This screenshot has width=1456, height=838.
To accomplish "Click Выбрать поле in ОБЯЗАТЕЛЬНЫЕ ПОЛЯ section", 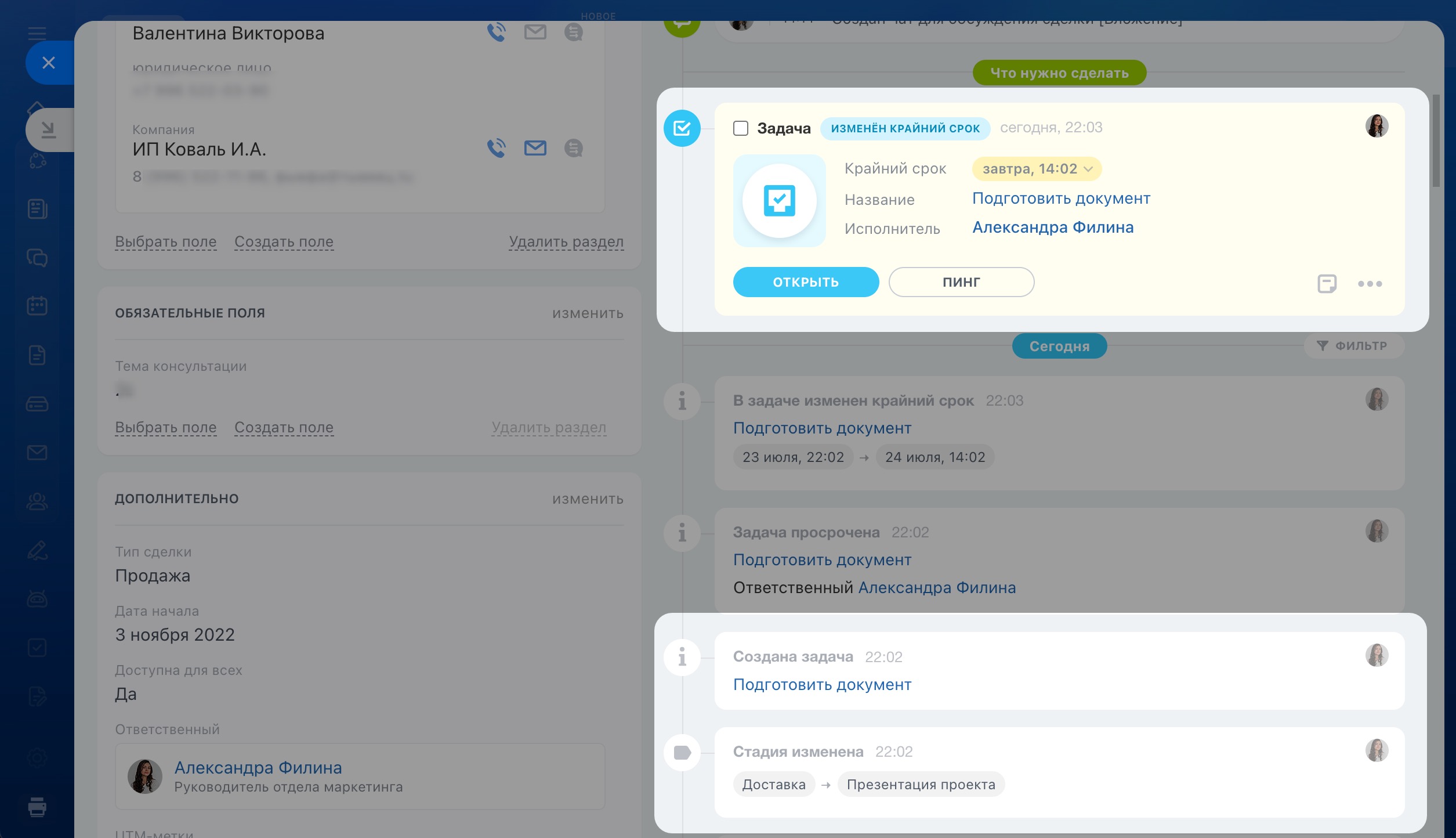I will (x=166, y=427).
